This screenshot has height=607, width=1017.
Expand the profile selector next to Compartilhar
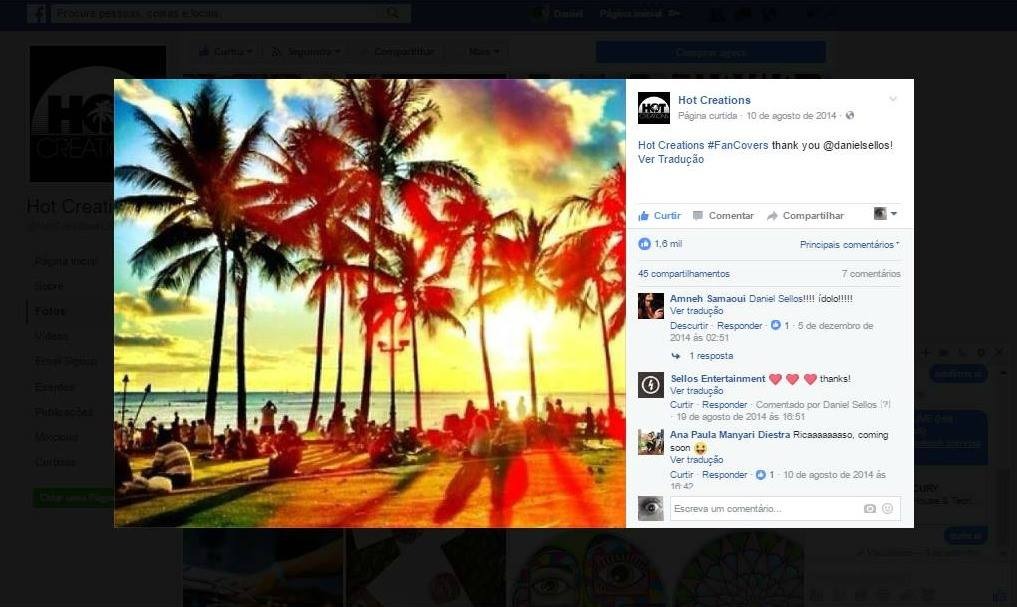pyautogui.click(x=885, y=214)
